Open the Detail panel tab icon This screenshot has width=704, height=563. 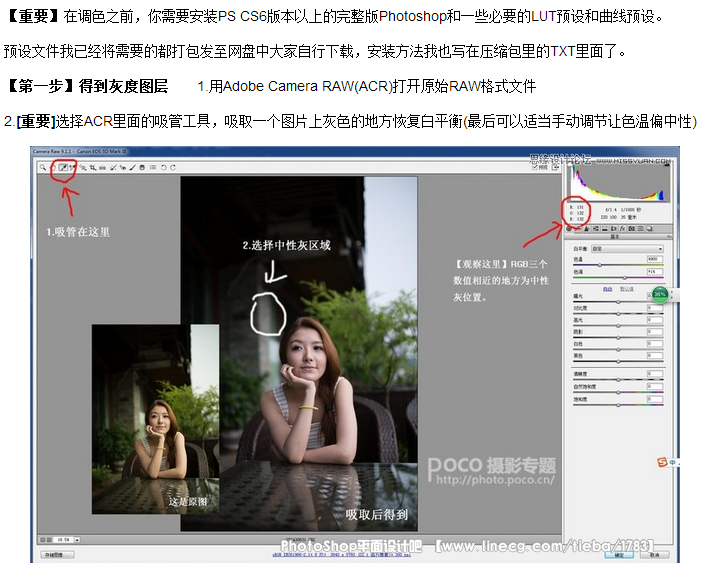click(x=587, y=229)
